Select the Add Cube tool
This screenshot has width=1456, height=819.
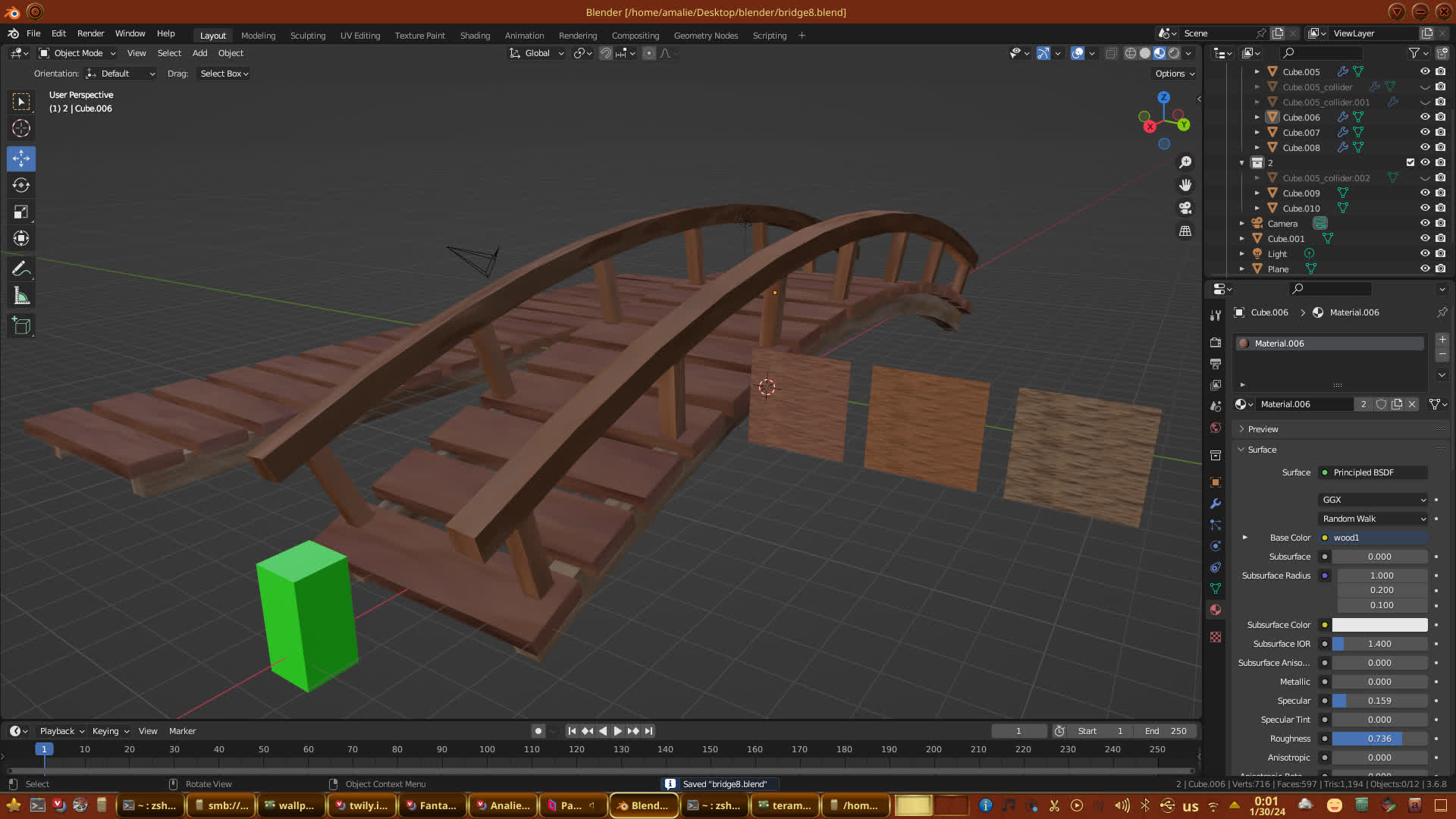click(x=21, y=326)
